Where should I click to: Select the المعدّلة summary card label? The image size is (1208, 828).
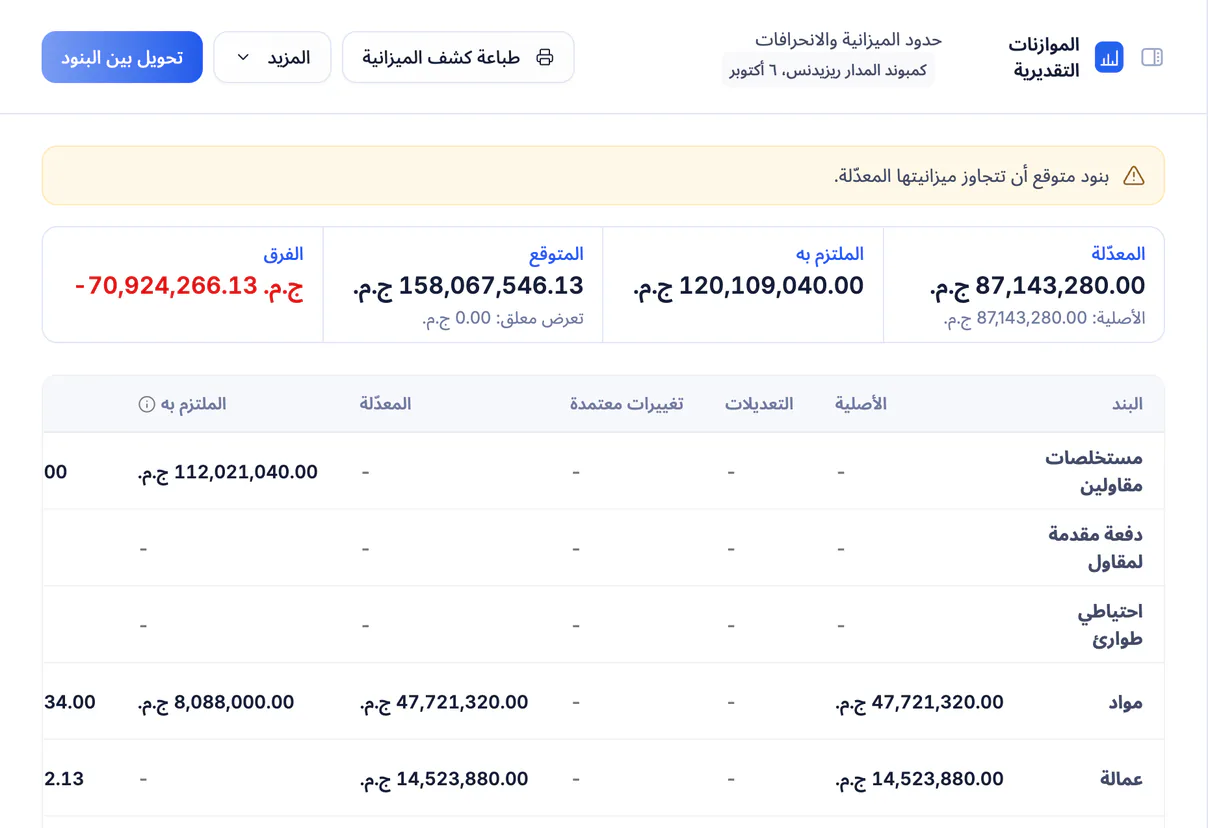pyautogui.click(x=1118, y=254)
